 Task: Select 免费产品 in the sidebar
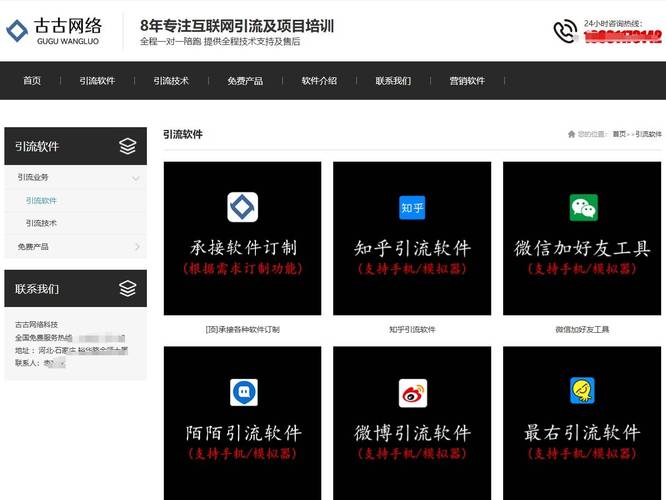(x=33, y=246)
